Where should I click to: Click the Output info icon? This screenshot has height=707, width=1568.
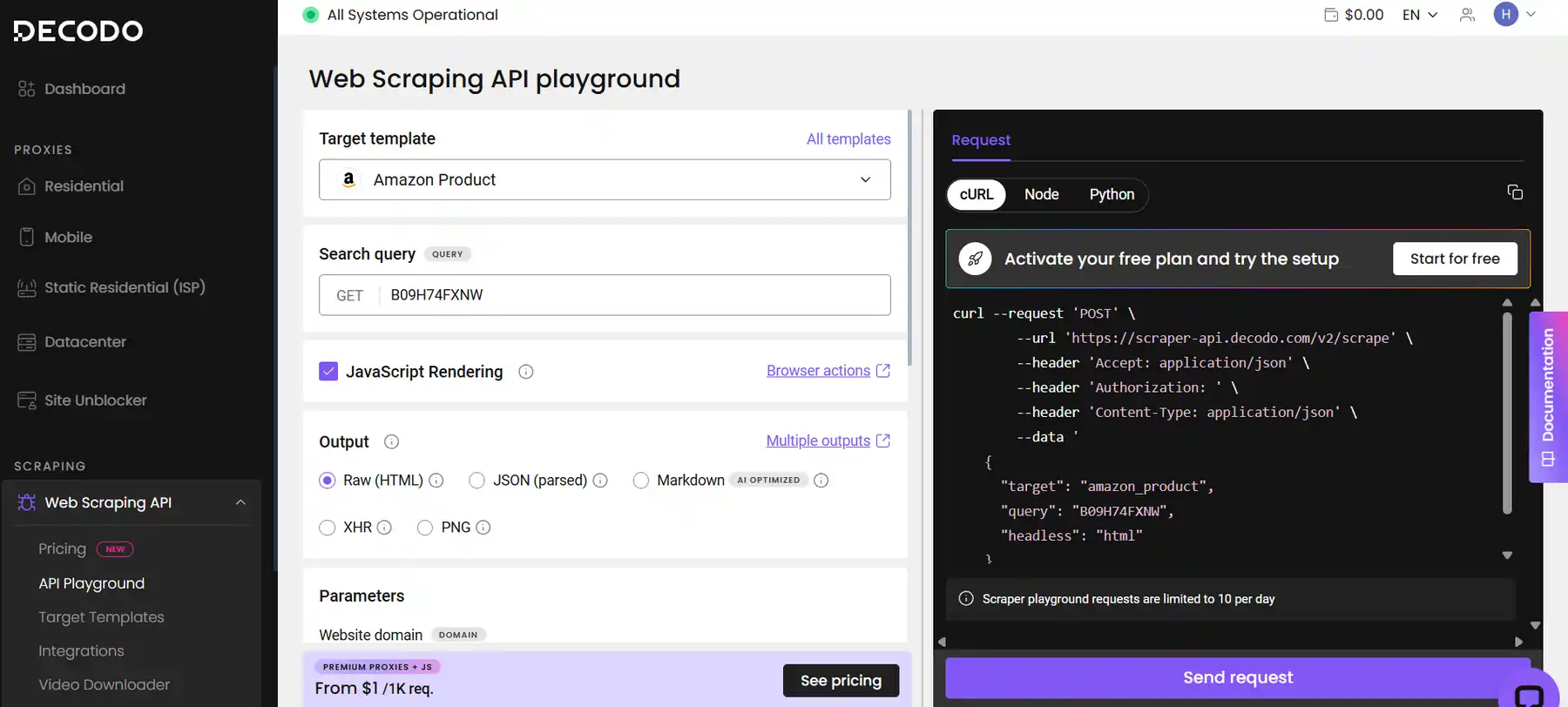pos(392,441)
